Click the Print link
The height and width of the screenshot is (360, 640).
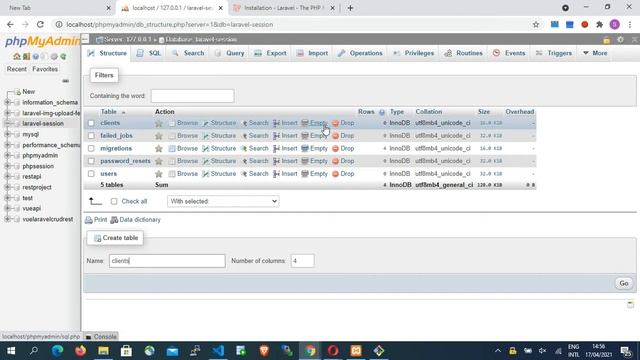tap(96, 220)
